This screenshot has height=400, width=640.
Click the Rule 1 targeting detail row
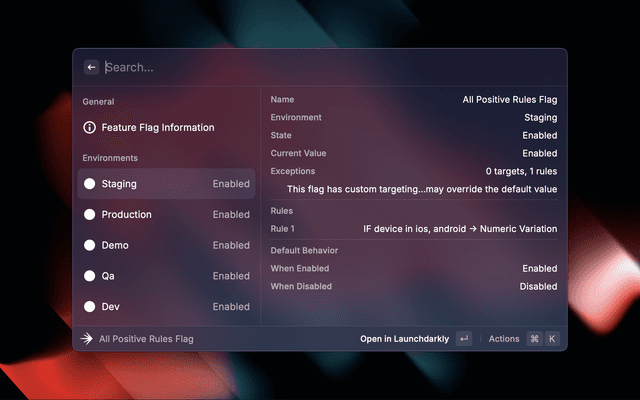tap(414, 229)
